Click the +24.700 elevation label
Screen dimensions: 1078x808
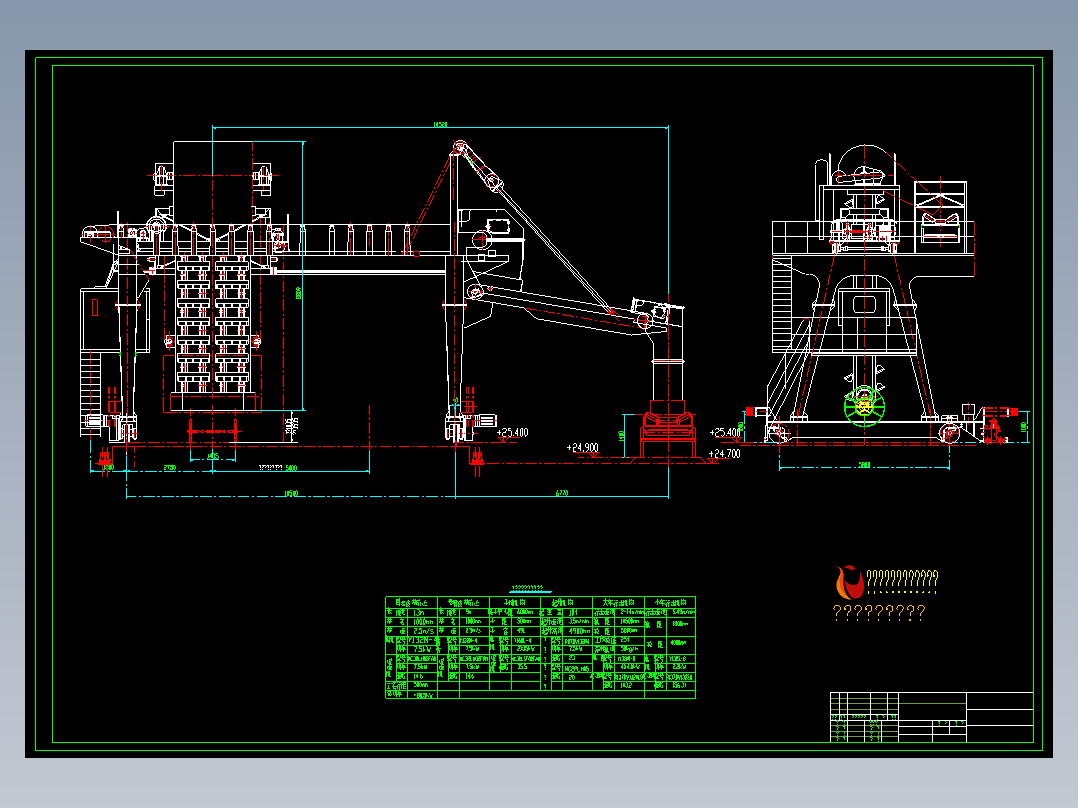(x=725, y=454)
